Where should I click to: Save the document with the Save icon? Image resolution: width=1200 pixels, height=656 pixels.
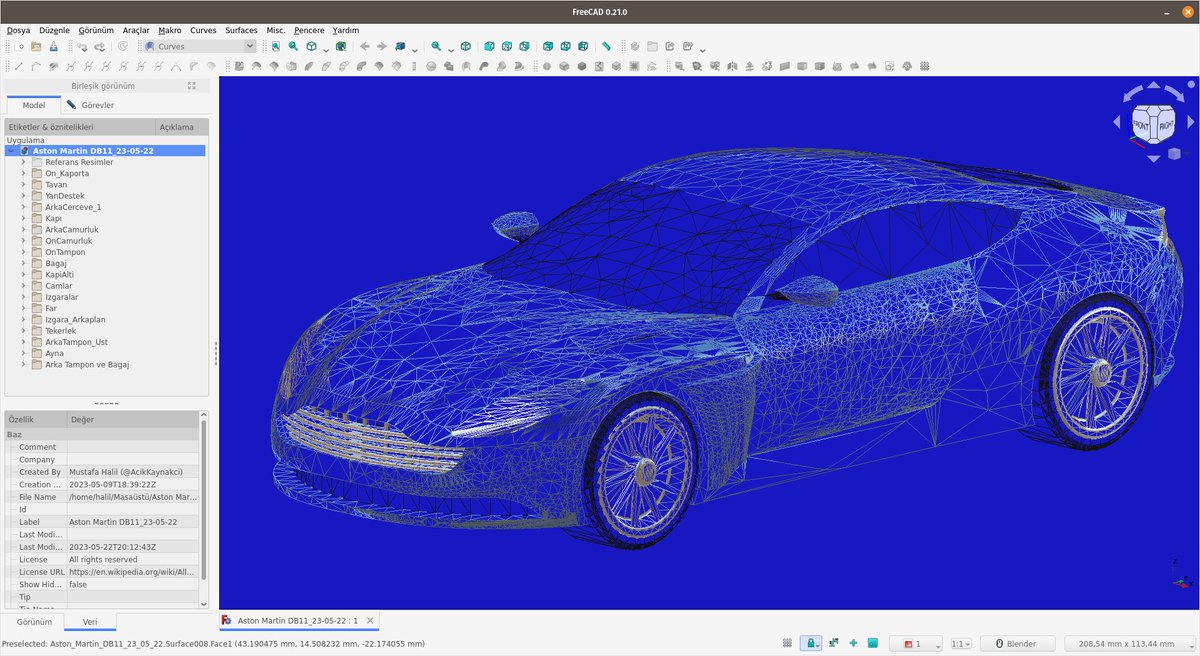point(53,46)
